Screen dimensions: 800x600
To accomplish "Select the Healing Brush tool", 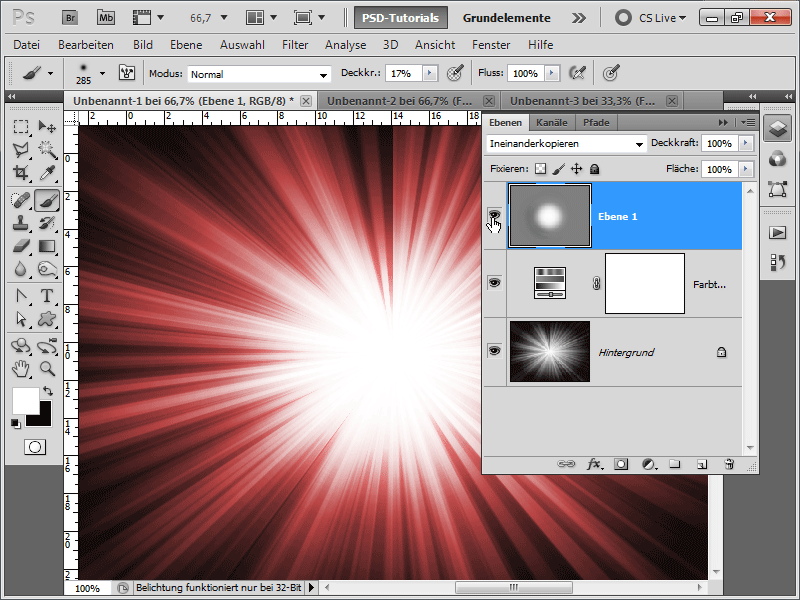I will click(x=21, y=200).
